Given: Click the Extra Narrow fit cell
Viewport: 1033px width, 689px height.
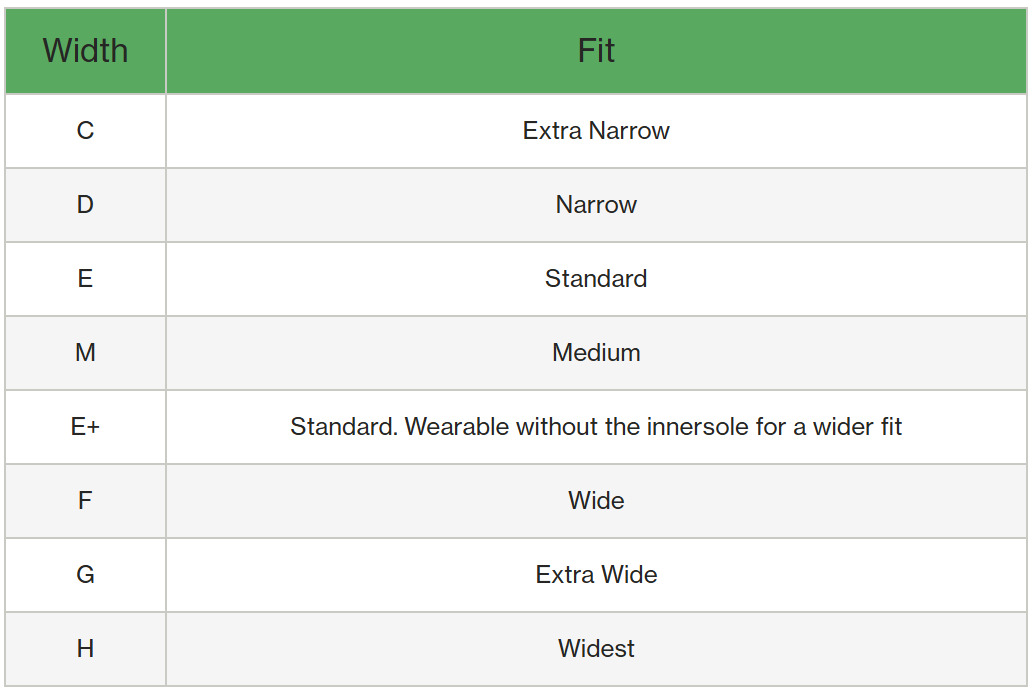Looking at the screenshot, I should 596,131.
